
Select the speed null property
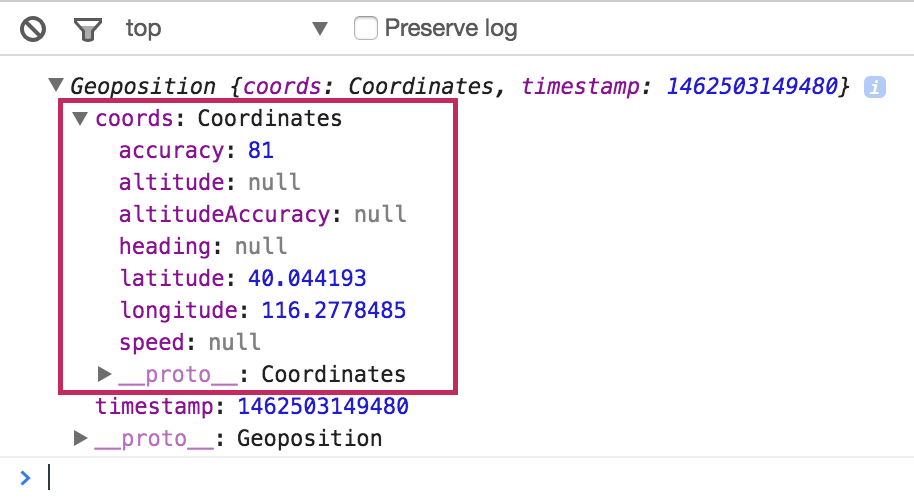[x=189, y=342]
